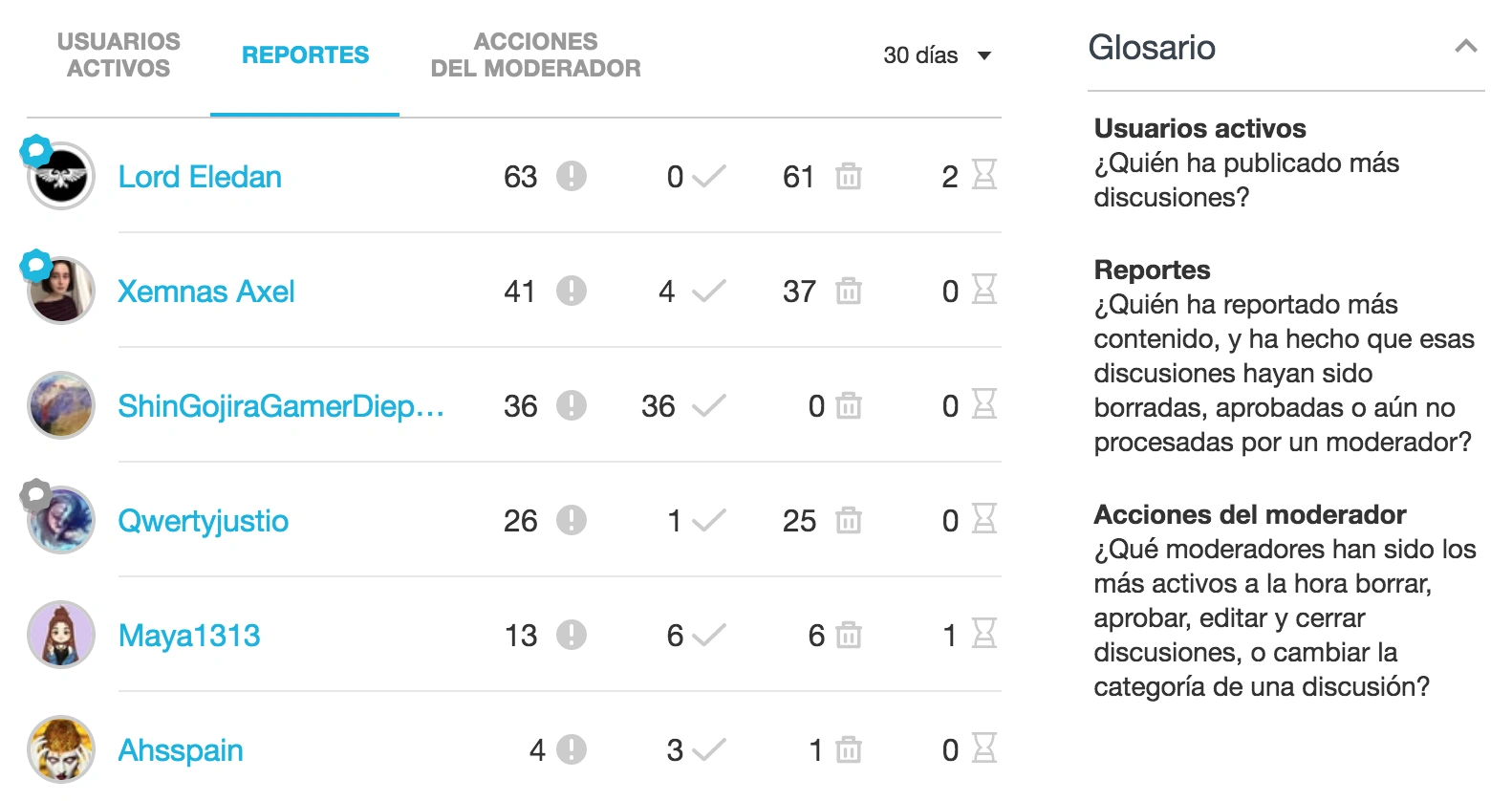Screen dimensions: 1512x801
Task: Switch to the Usuarios Activos tab
Action: pyautogui.click(x=119, y=55)
